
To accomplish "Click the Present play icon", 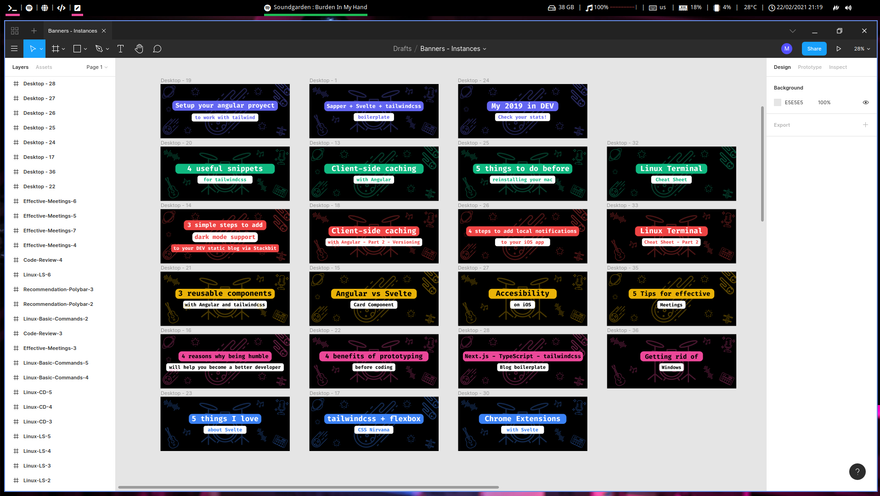I will tap(838, 48).
